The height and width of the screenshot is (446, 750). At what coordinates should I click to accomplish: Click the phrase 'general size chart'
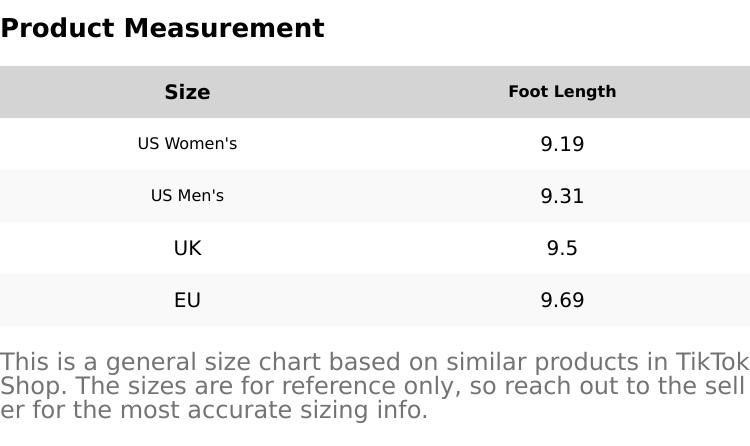point(214,362)
